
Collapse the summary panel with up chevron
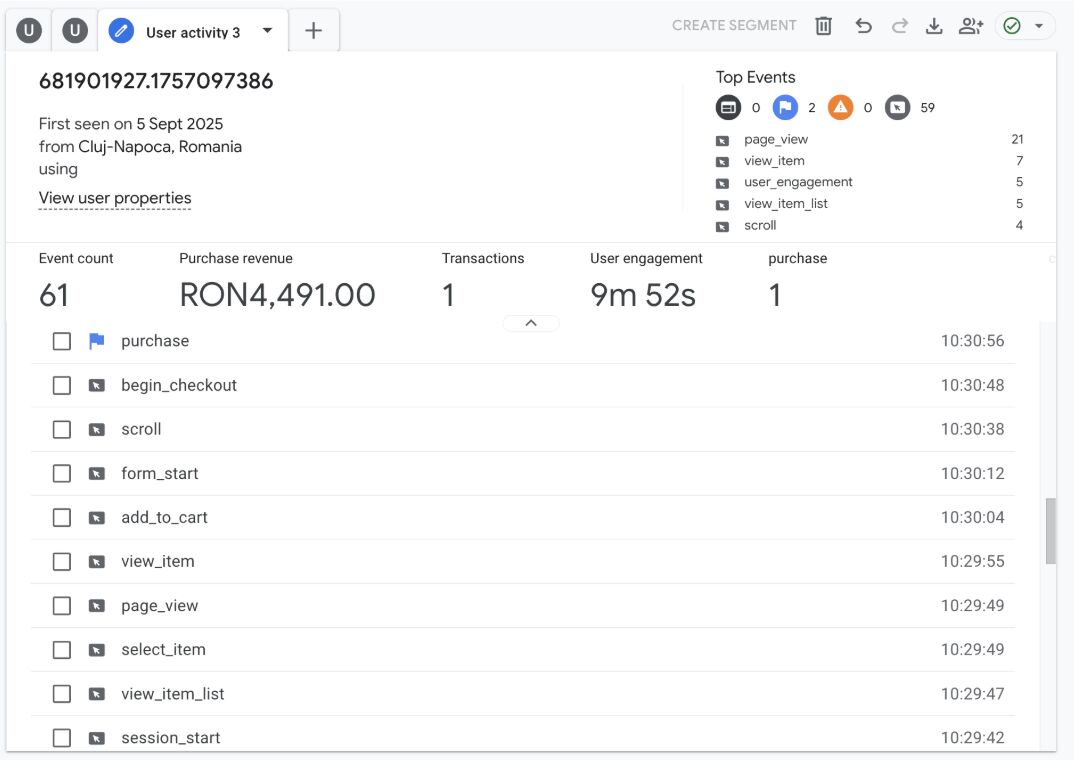point(531,323)
